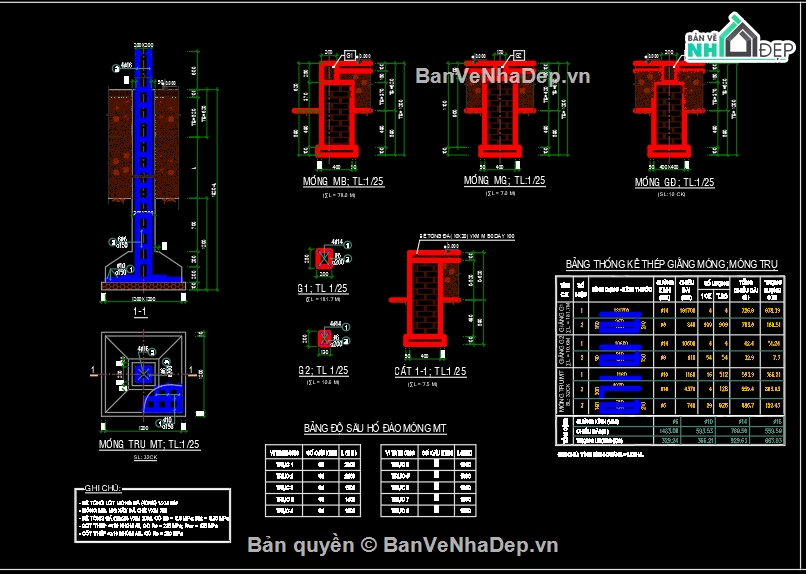Click the BanVeNhaDep.vn watermark at top
The width and height of the screenshot is (806, 574).
(501, 77)
